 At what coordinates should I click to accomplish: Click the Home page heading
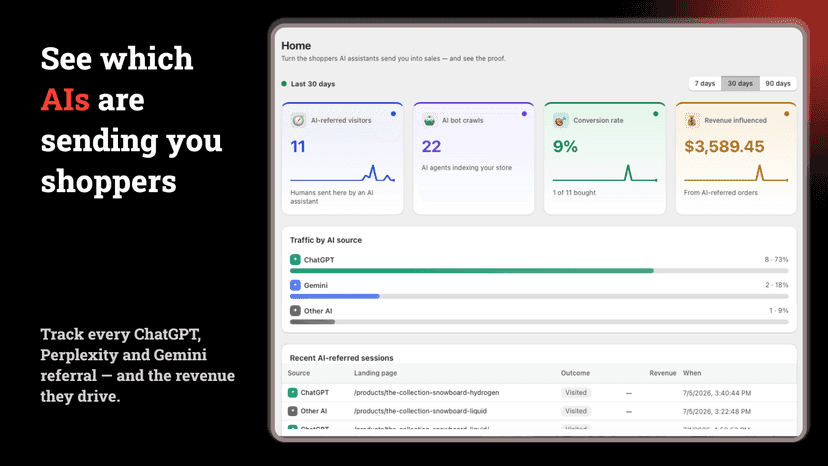coord(296,46)
